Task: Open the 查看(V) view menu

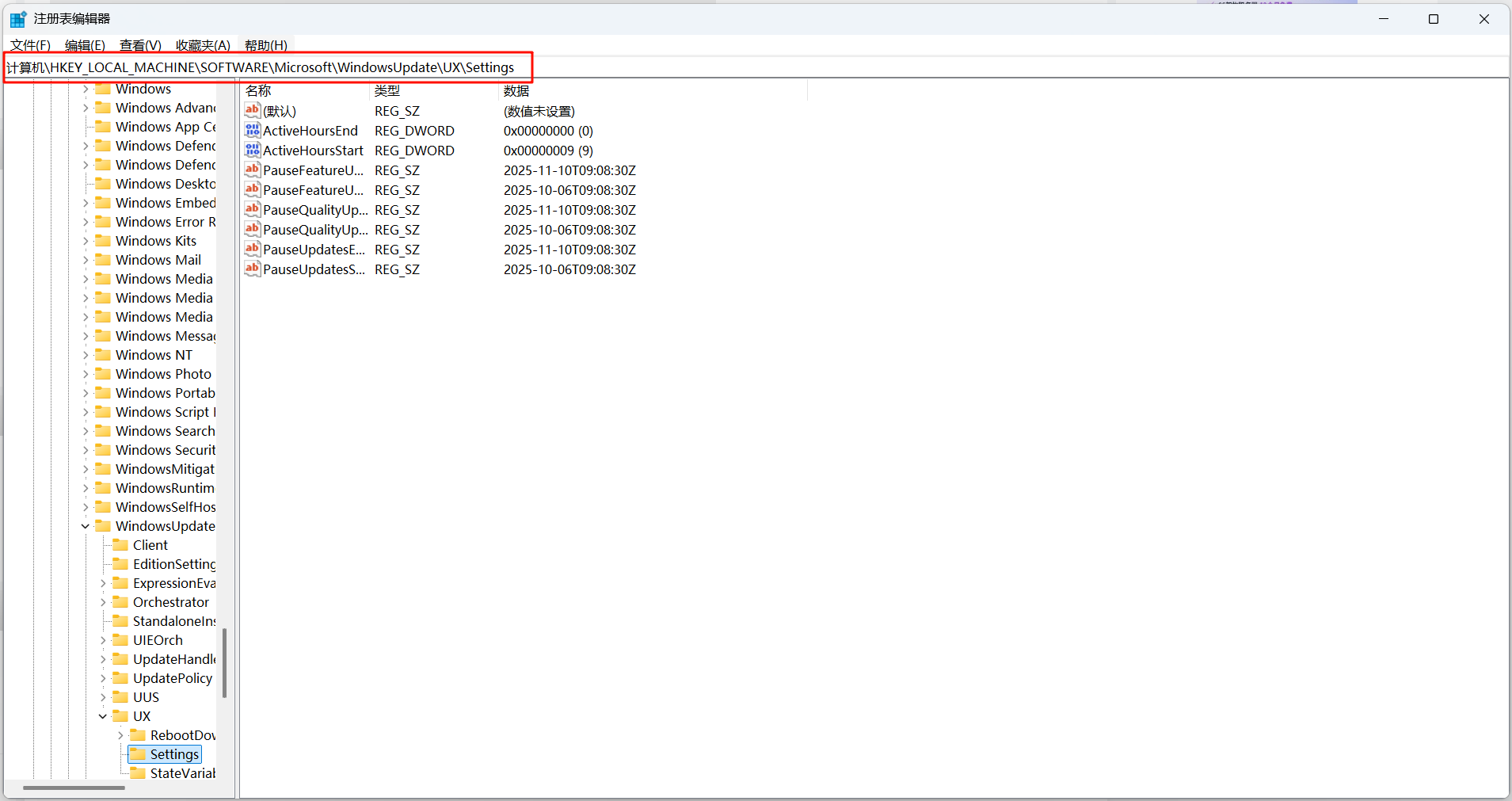Action: point(140,45)
